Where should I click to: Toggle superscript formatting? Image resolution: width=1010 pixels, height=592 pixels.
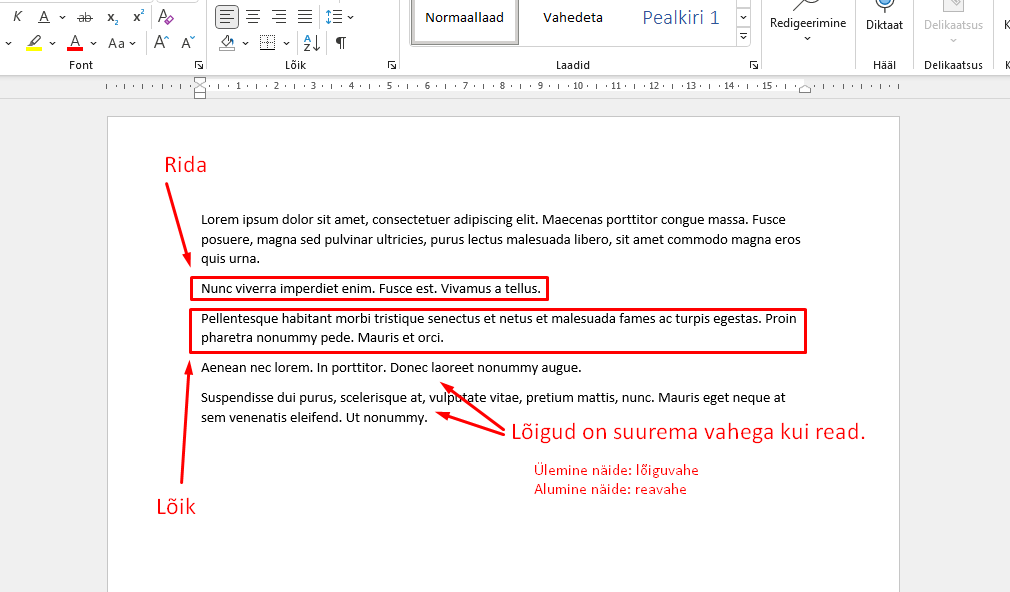(138, 17)
